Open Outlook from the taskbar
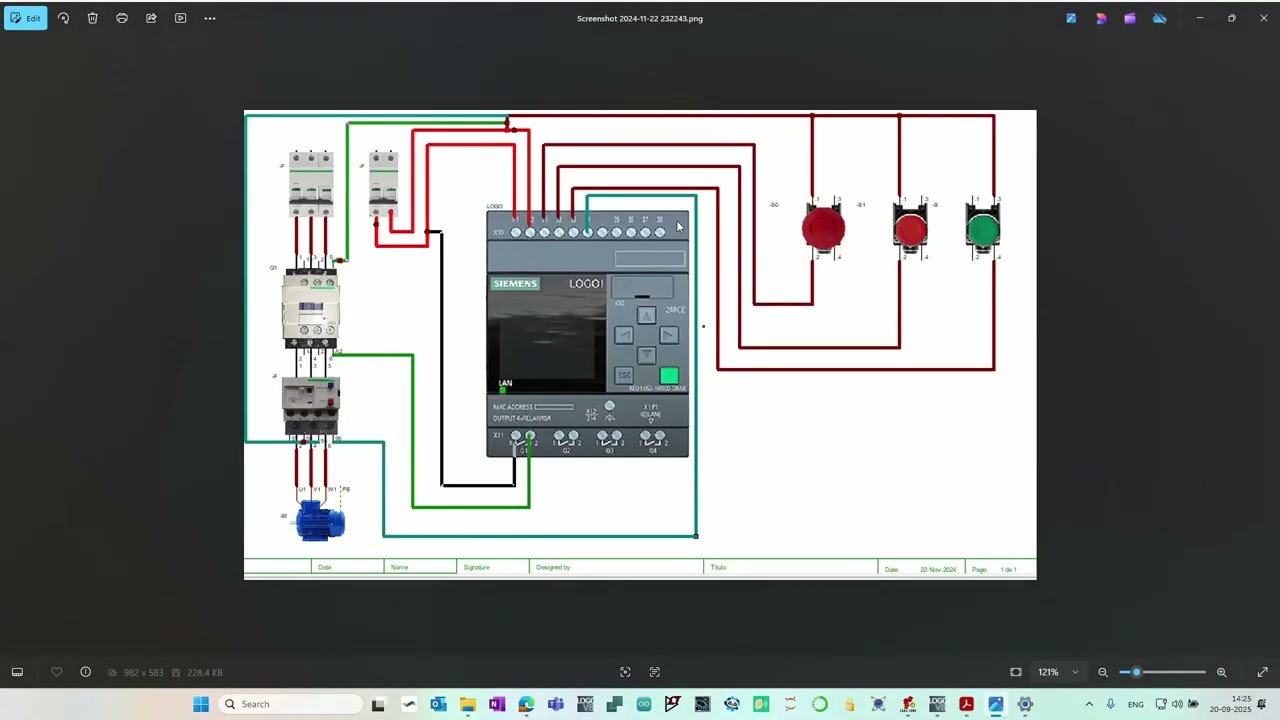The height and width of the screenshot is (720, 1280). (x=438, y=704)
